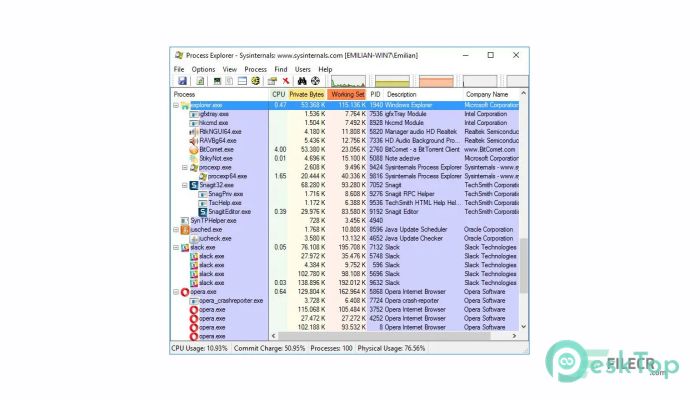Select the jucheck.exe process row
700x400 pixels.
[345, 238]
